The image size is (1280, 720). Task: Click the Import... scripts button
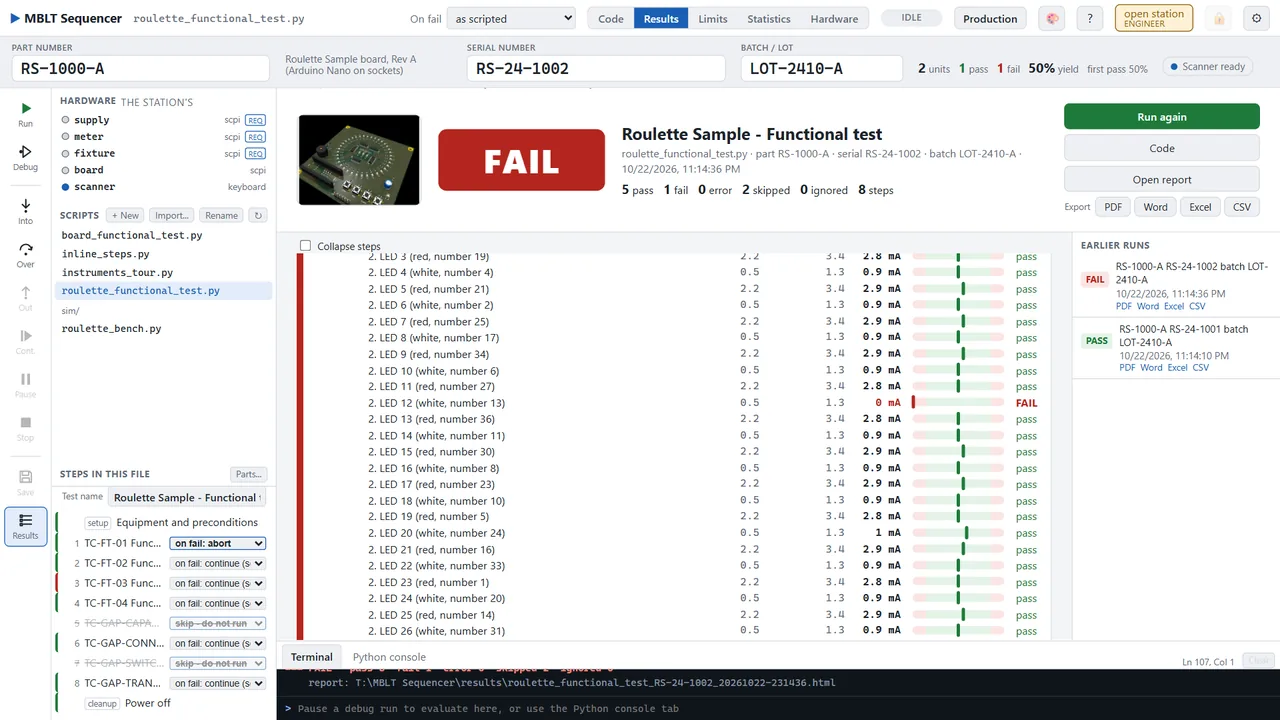[x=172, y=215]
